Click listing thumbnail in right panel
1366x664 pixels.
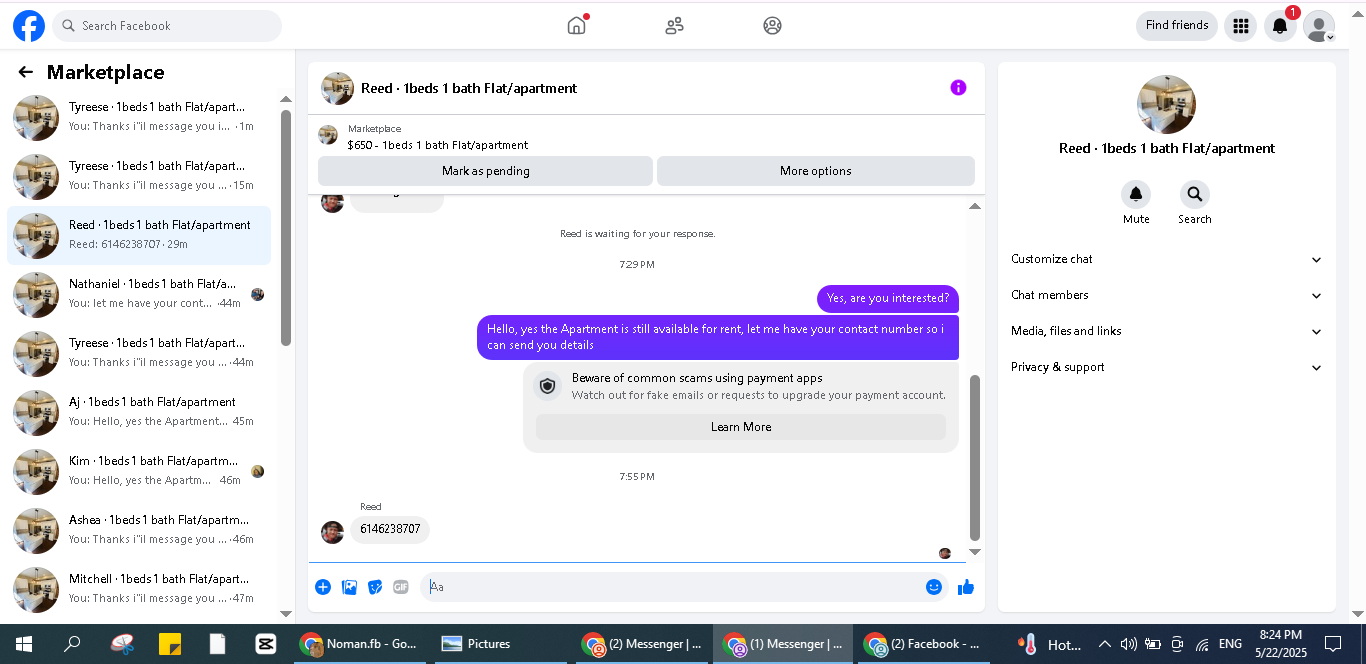(x=1166, y=104)
